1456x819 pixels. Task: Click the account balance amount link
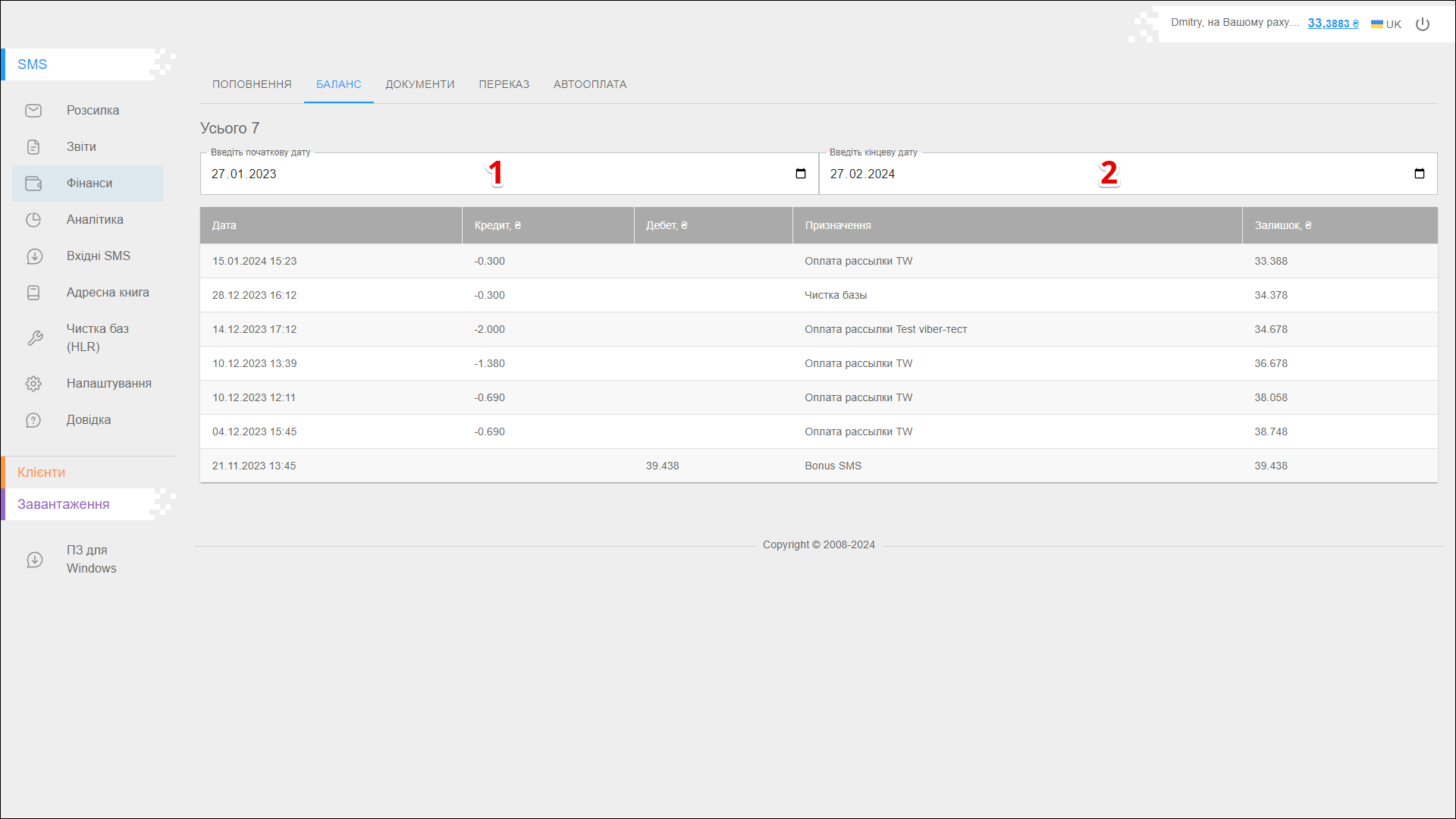coord(1333,24)
